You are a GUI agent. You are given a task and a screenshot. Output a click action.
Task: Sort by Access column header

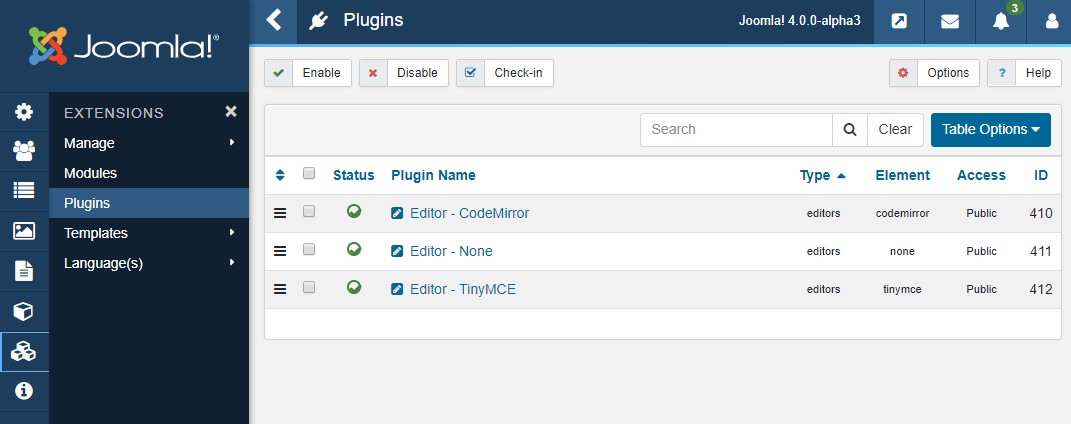pyautogui.click(x=981, y=175)
